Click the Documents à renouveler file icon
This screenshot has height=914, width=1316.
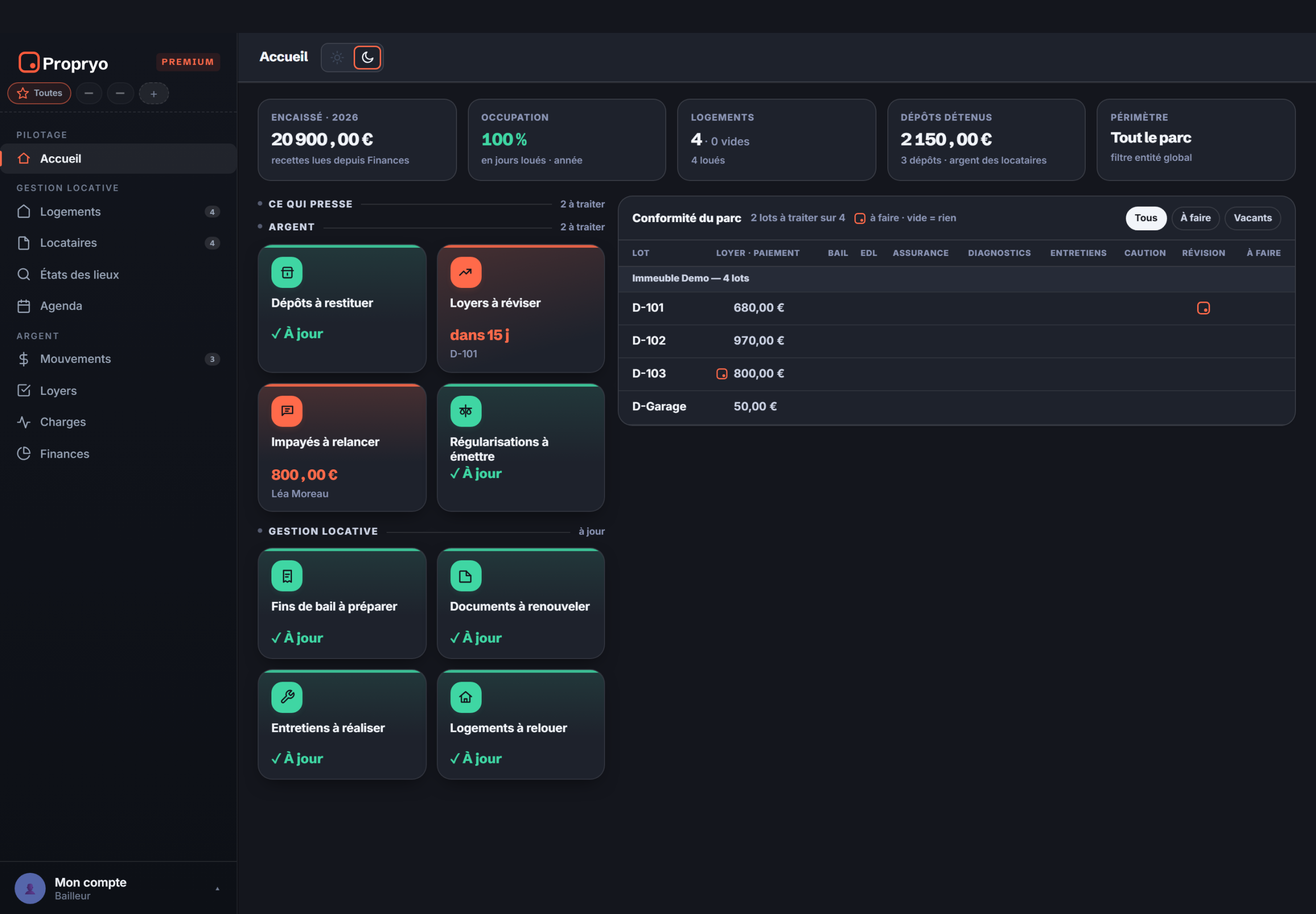[466, 576]
